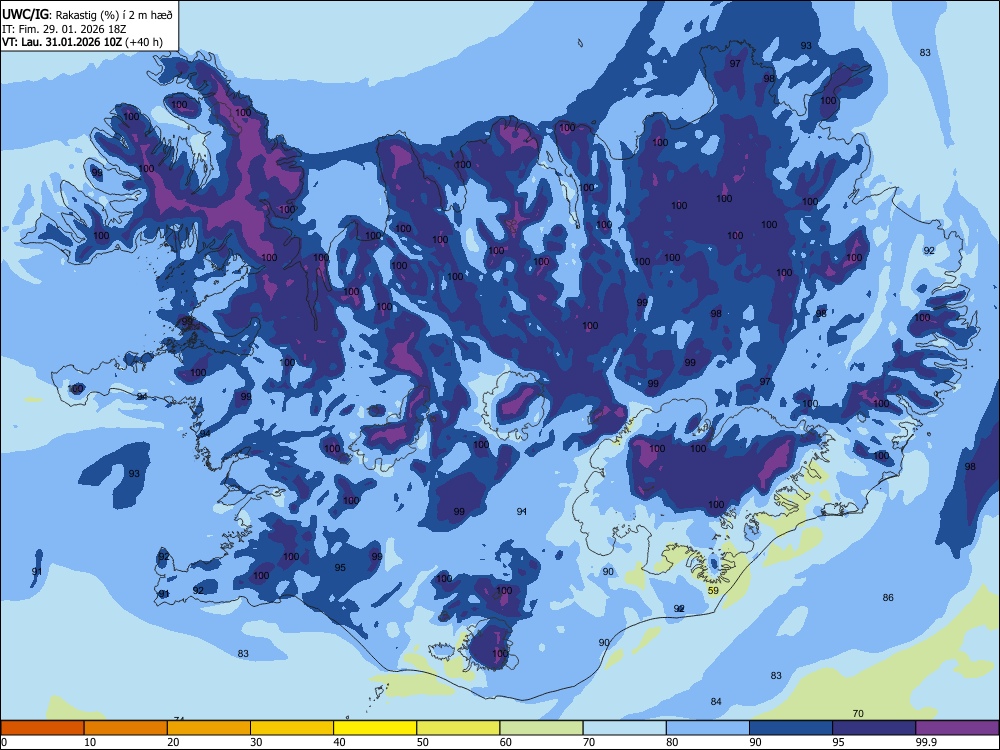Click the legend tick label '40'

tap(340, 742)
